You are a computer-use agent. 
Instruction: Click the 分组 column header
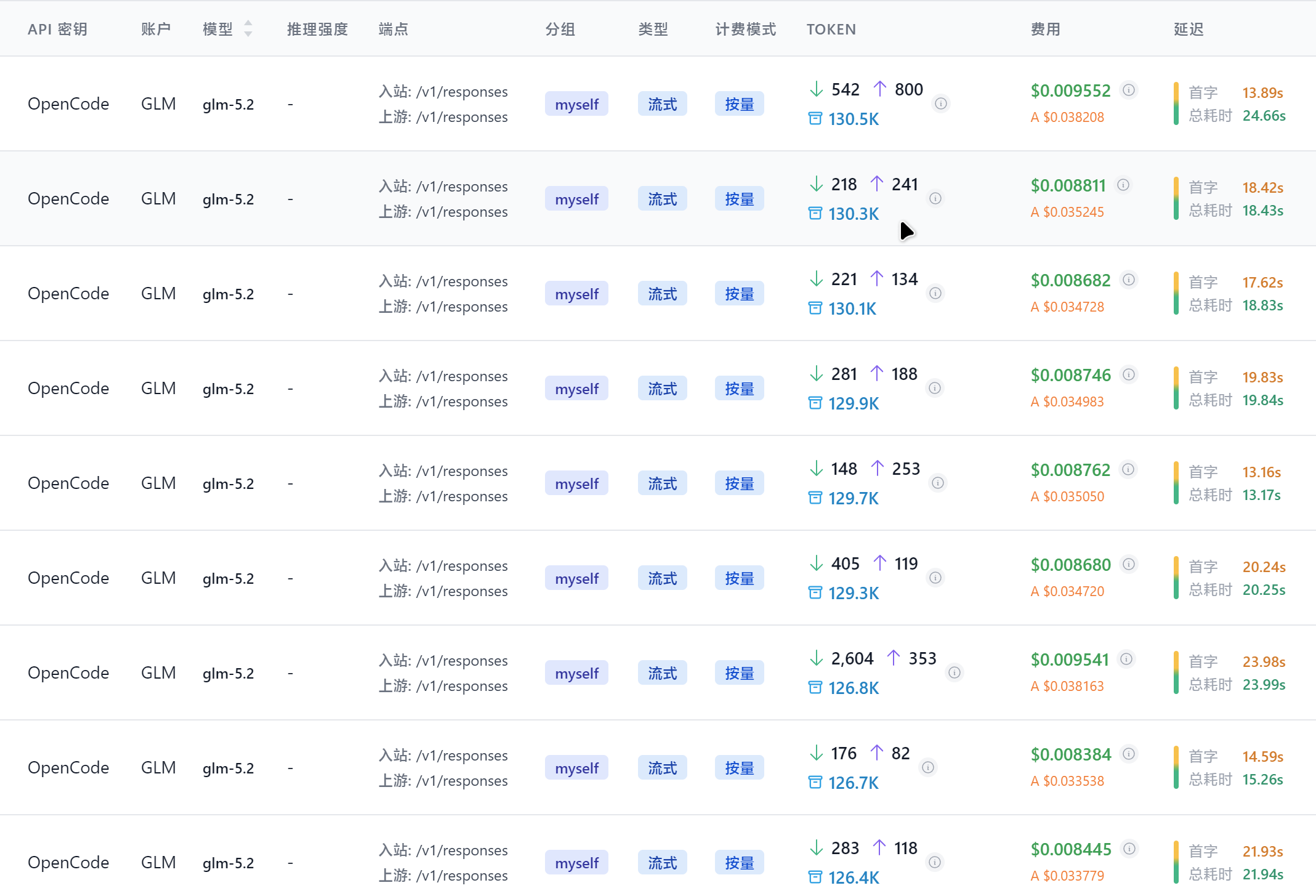(x=560, y=29)
